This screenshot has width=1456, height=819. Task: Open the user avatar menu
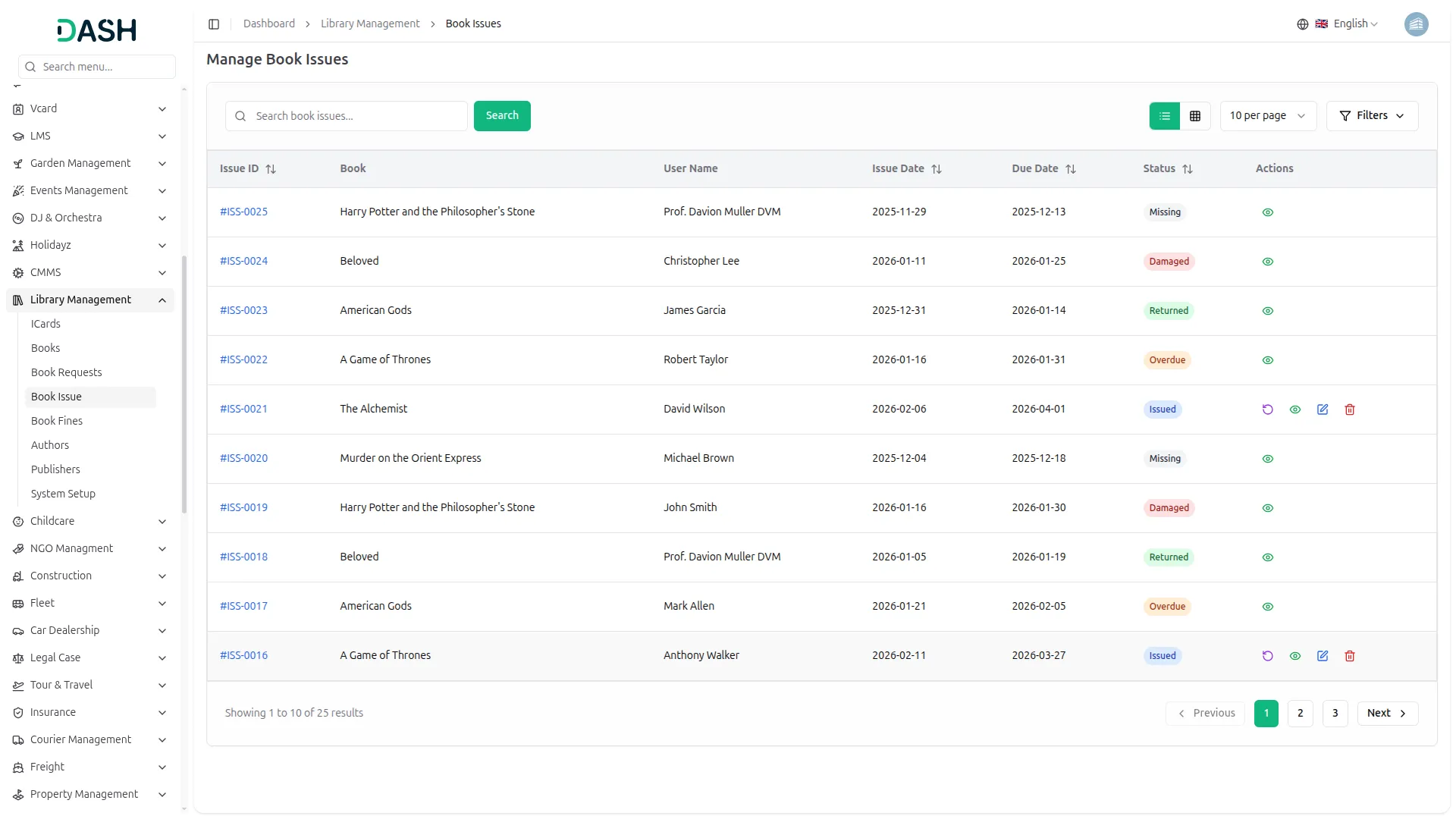1417,24
